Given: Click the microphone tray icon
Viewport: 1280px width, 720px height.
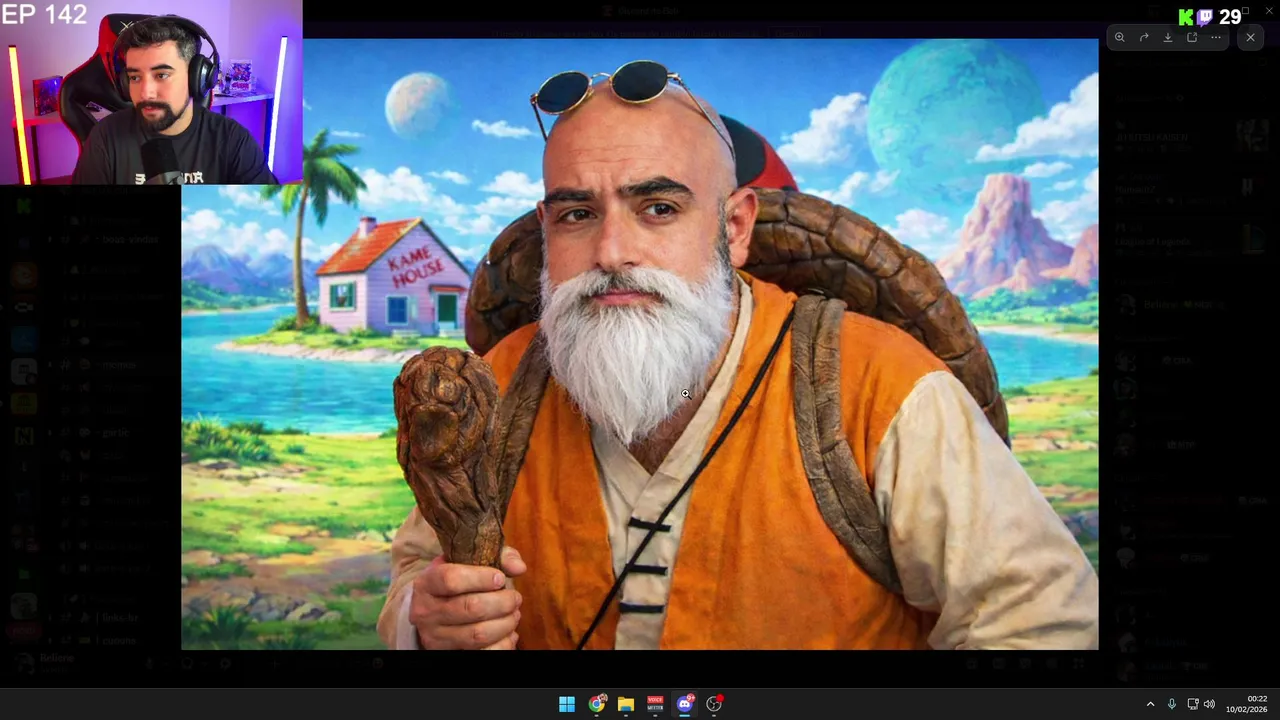Looking at the screenshot, I should click(1172, 704).
